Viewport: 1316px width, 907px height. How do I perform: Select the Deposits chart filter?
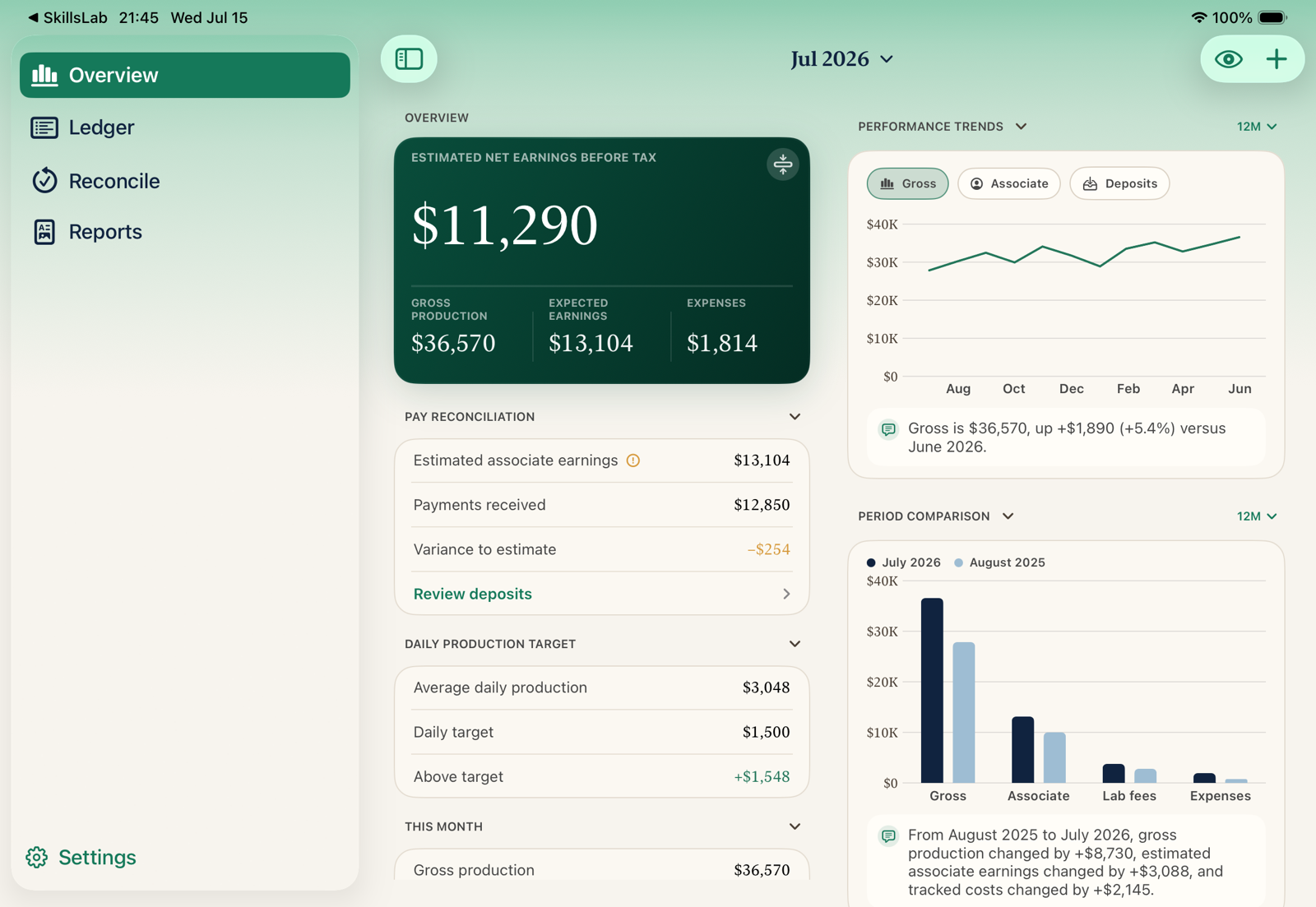coord(1119,183)
